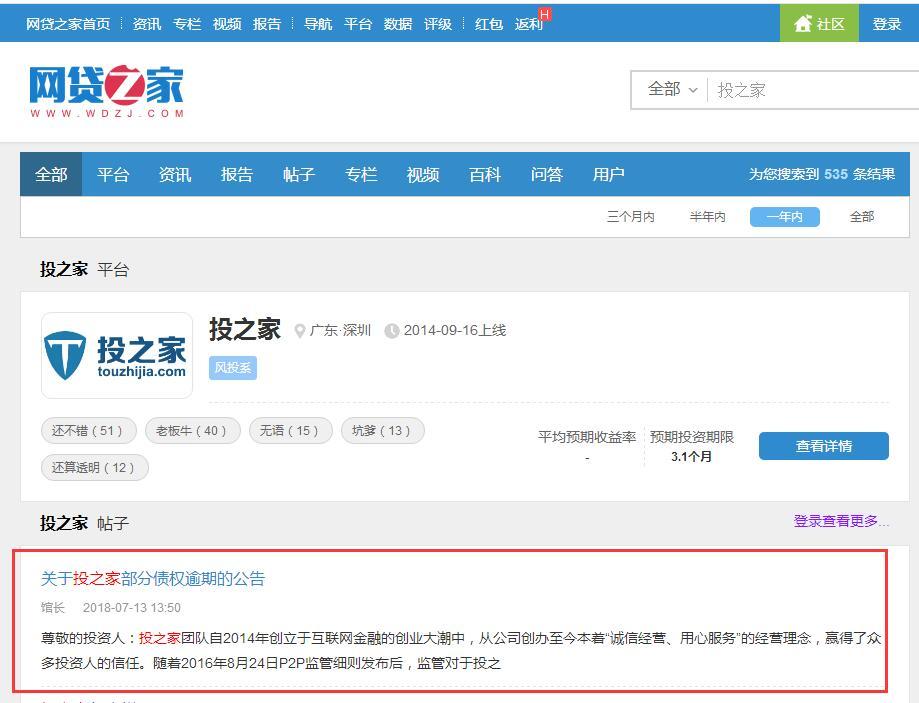Switch to the 用户 results tab

[x=608, y=174]
